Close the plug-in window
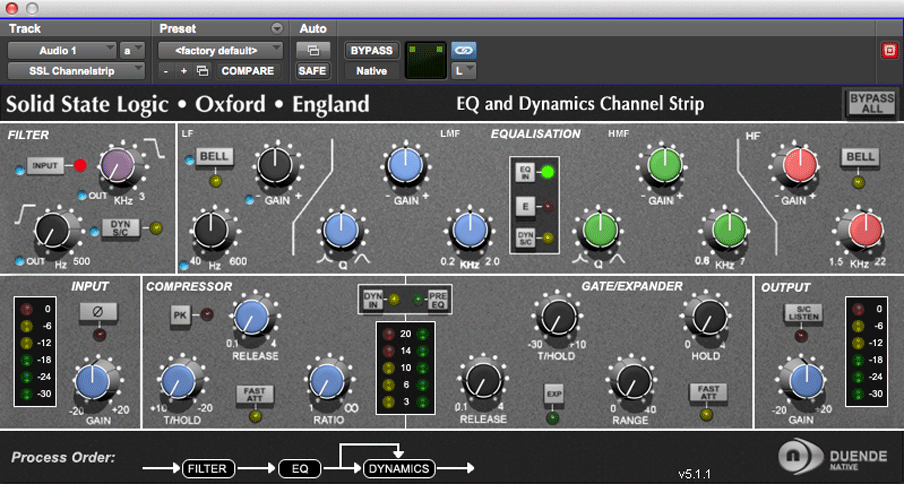 pyautogui.click(x=12, y=8)
